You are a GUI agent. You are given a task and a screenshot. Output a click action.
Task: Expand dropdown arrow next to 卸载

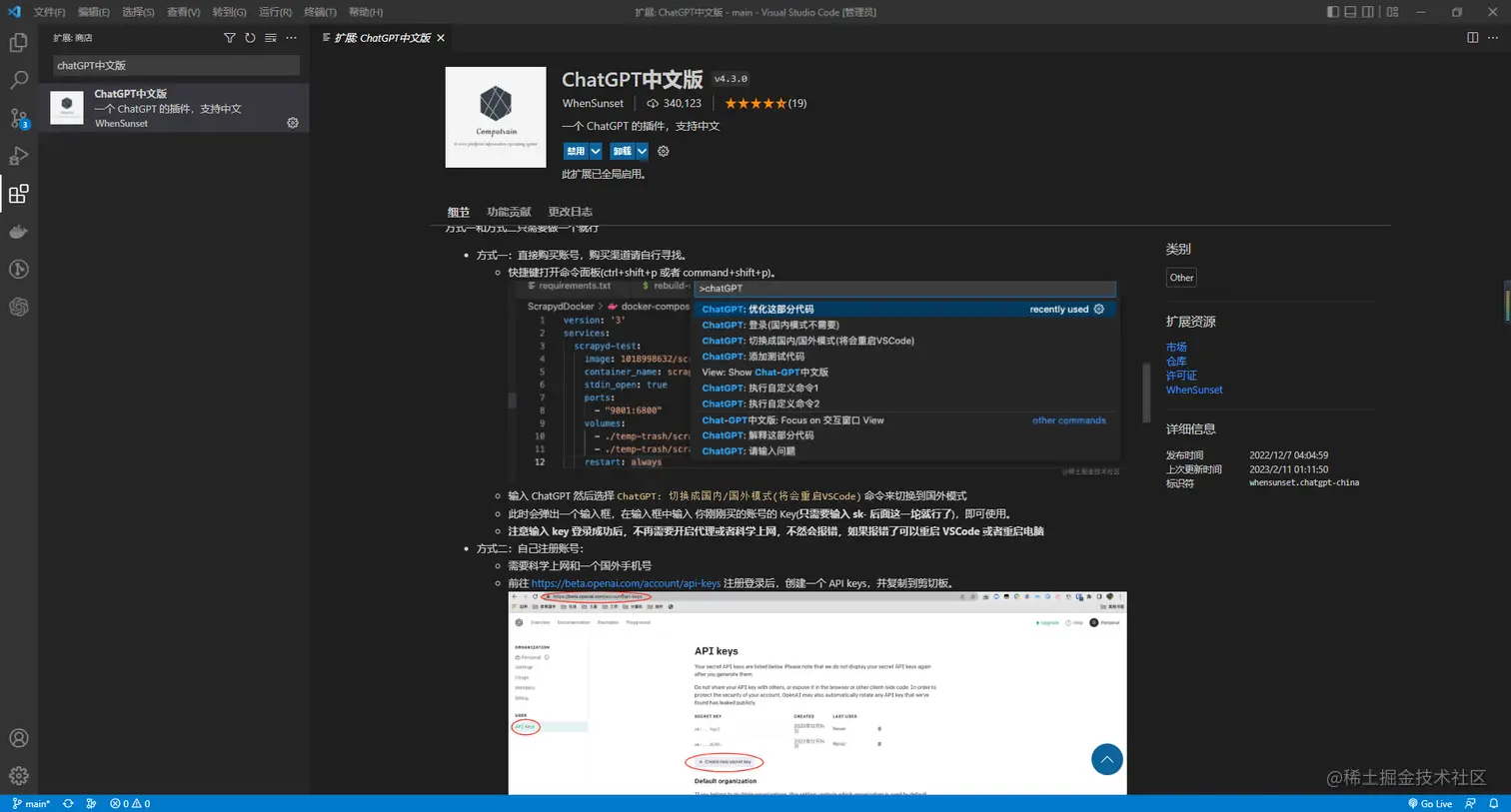(642, 151)
